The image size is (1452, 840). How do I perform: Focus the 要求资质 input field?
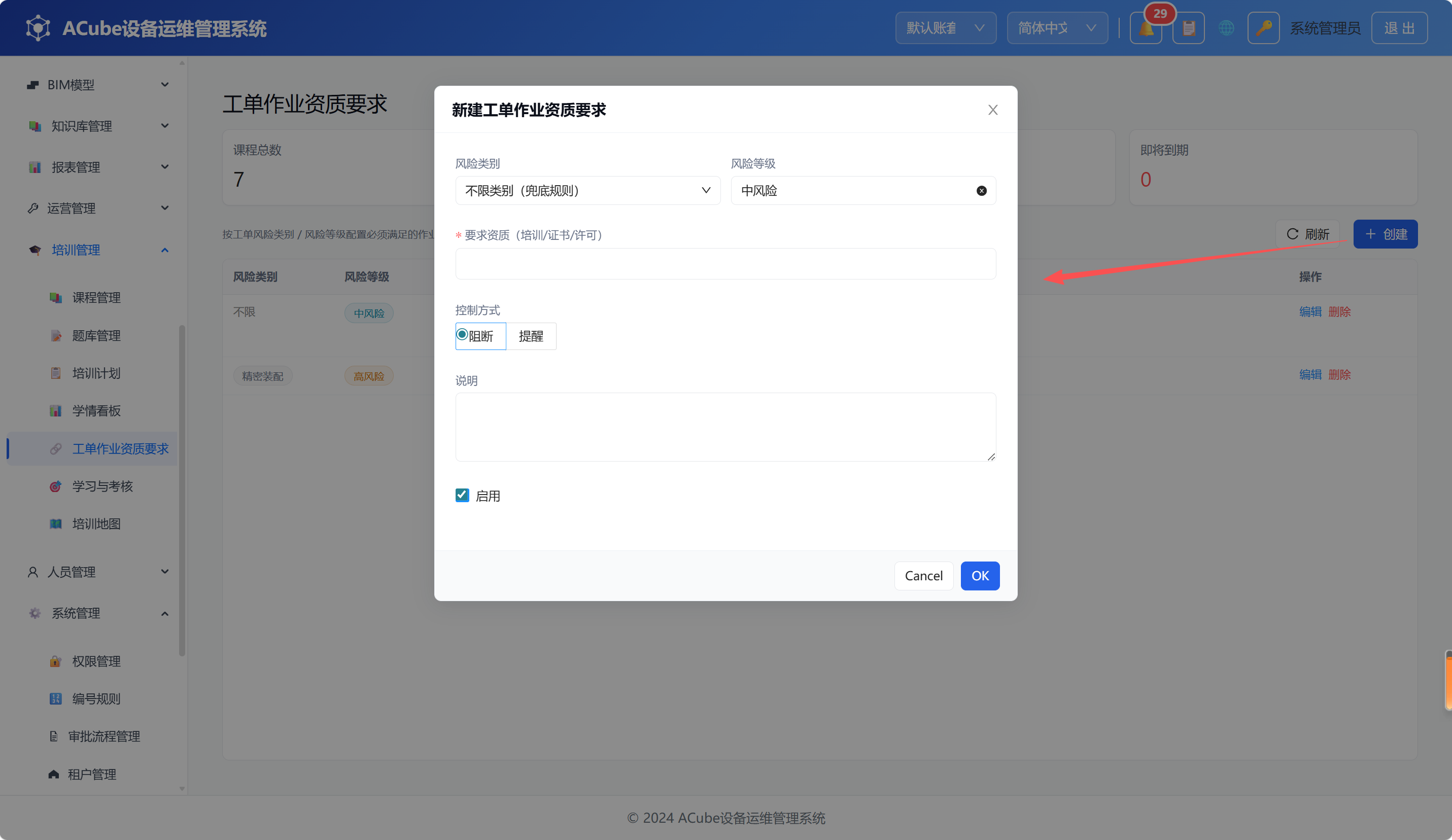725,264
